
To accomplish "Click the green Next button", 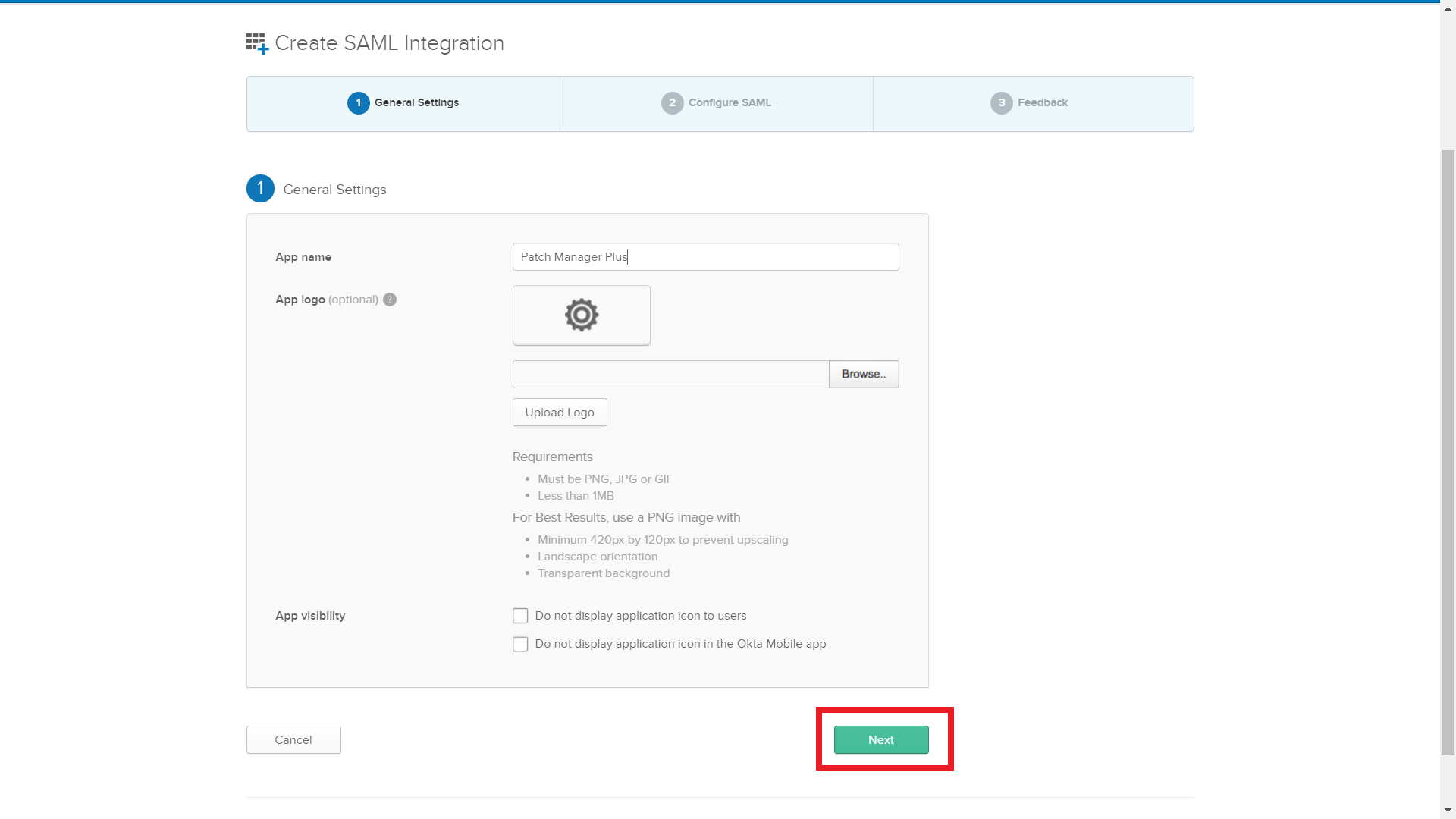I will [x=881, y=740].
